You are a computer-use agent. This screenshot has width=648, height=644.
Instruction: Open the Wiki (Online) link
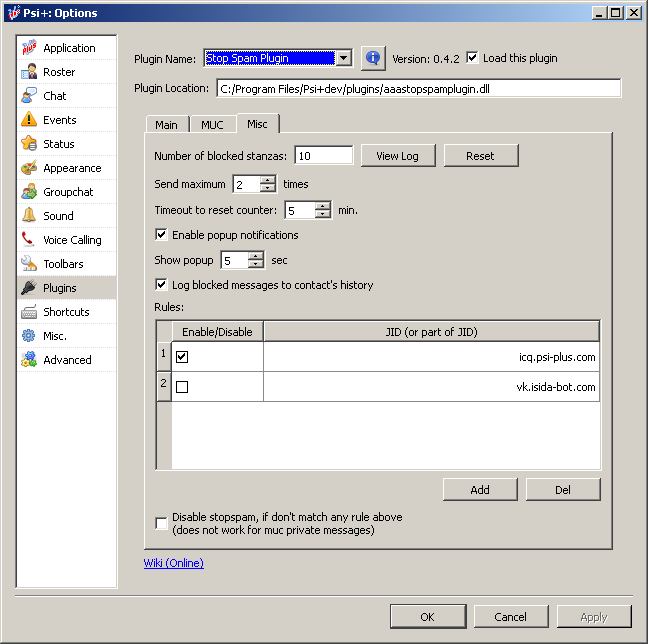(x=174, y=563)
